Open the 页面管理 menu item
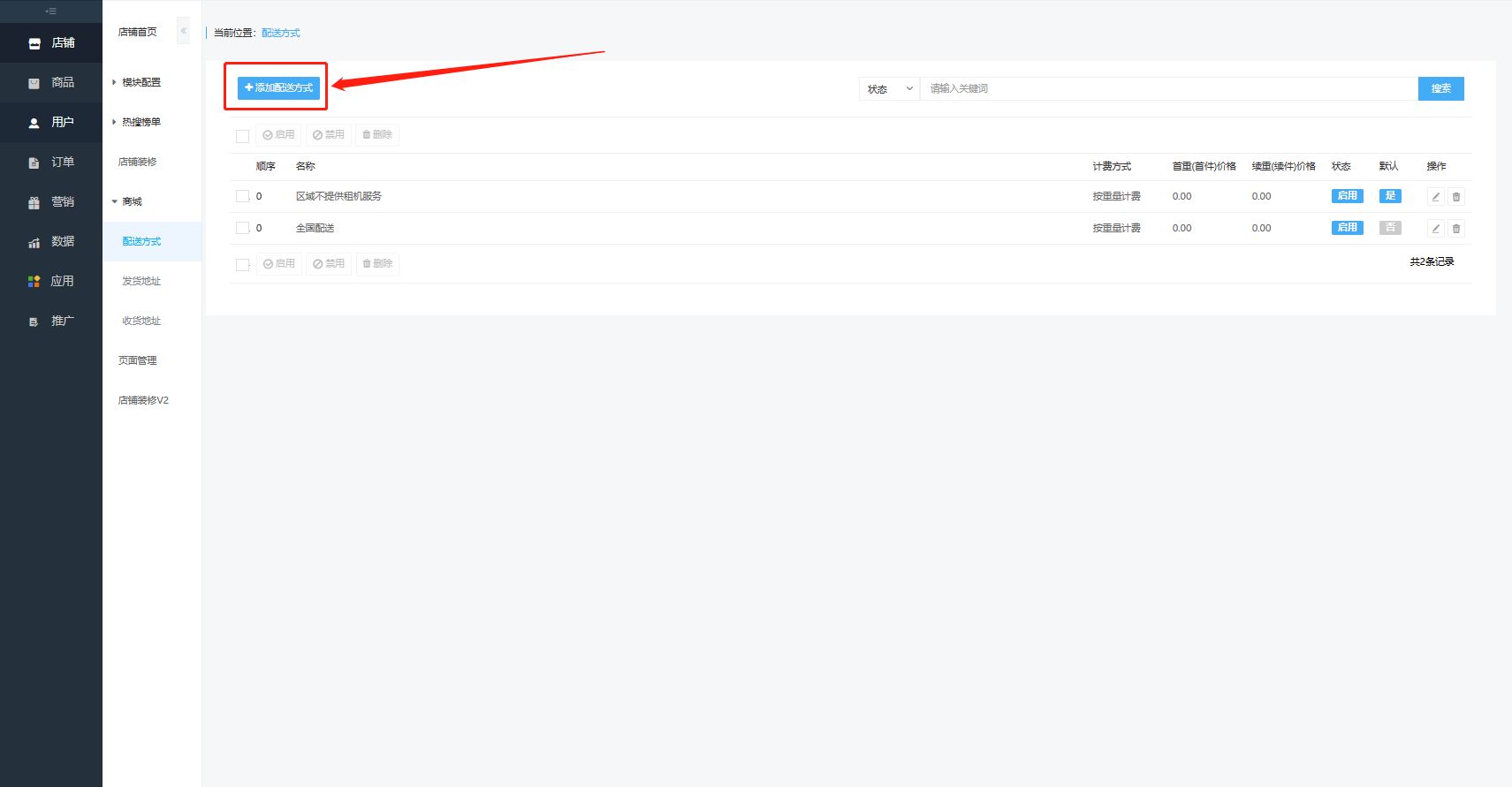The image size is (1512, 787). point(138,360)
